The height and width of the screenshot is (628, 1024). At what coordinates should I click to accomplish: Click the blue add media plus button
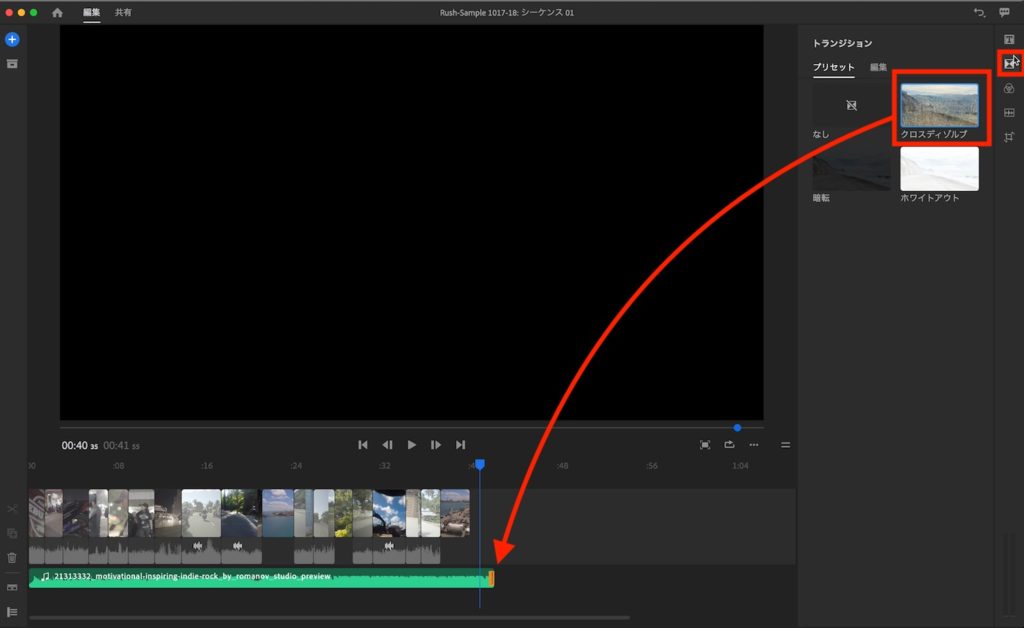[12, 40]
